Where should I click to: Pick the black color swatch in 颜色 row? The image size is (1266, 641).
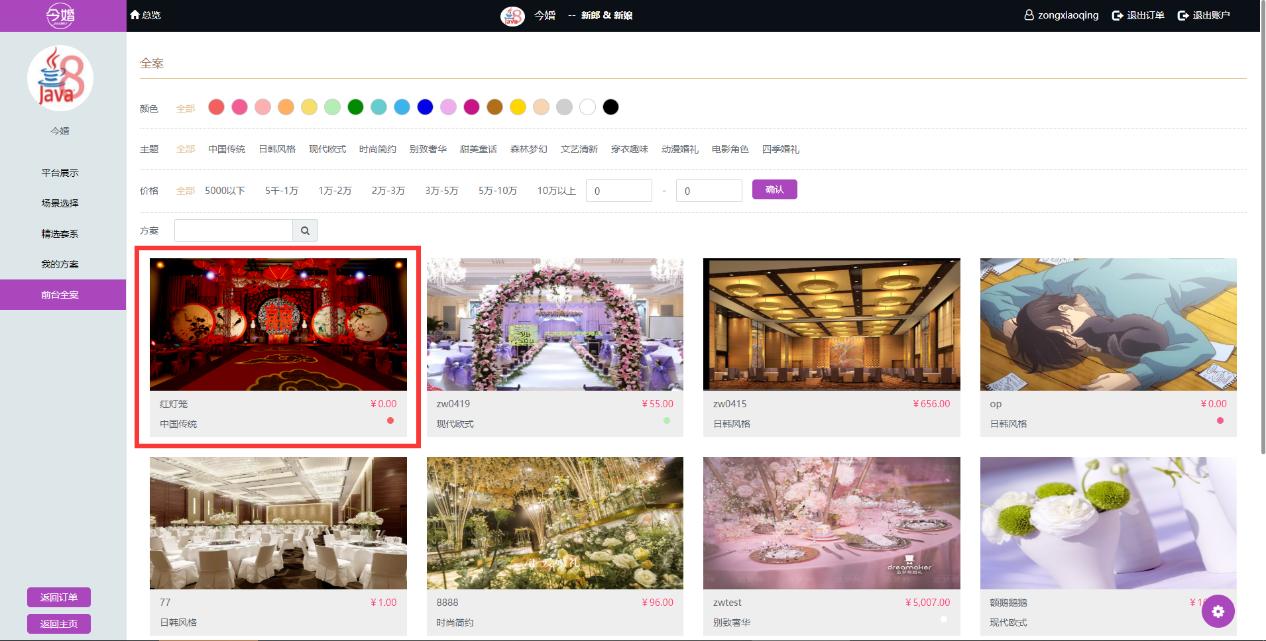point(611,106)
